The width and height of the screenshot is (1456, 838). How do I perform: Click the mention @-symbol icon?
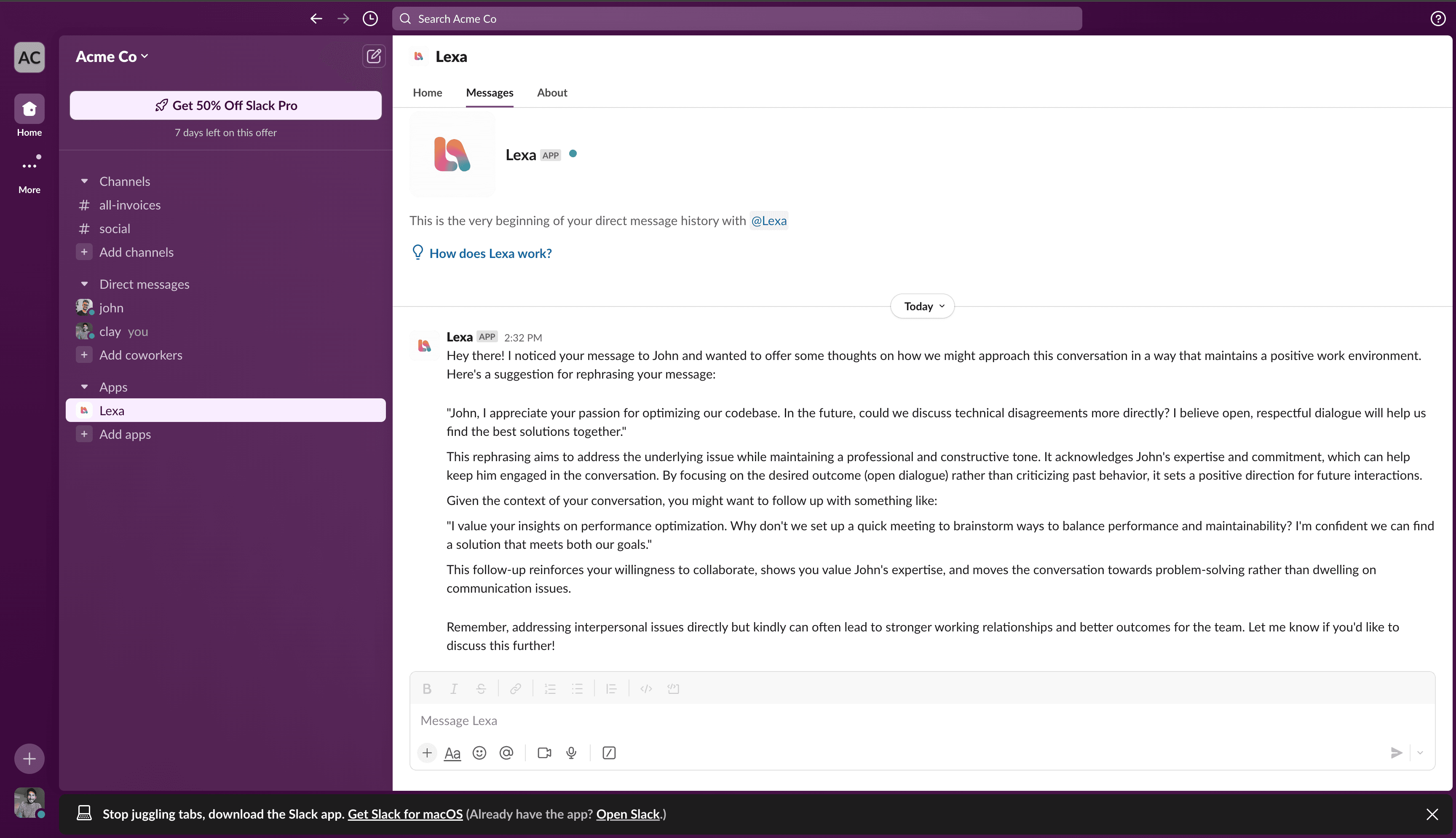[x=505, y=753]
